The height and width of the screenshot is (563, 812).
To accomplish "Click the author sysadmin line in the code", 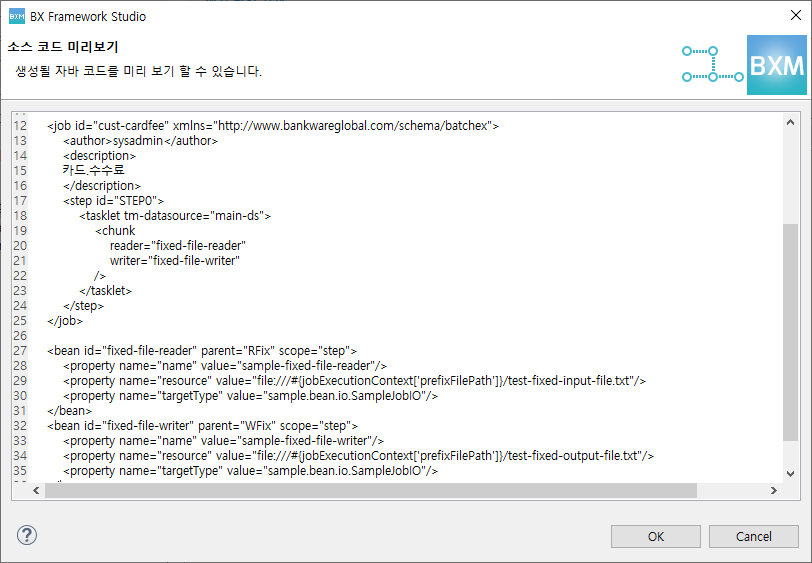I will 140,141.
